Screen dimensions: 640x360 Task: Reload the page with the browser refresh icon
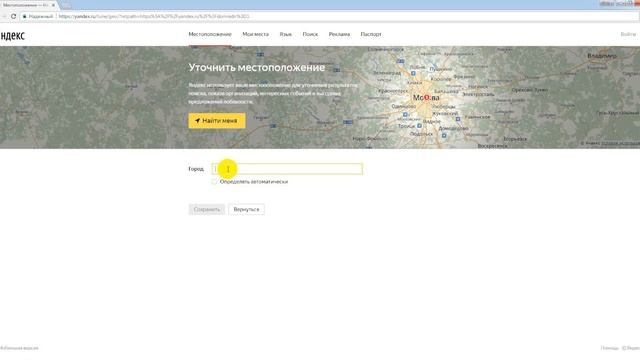click(x=13, y=16)
